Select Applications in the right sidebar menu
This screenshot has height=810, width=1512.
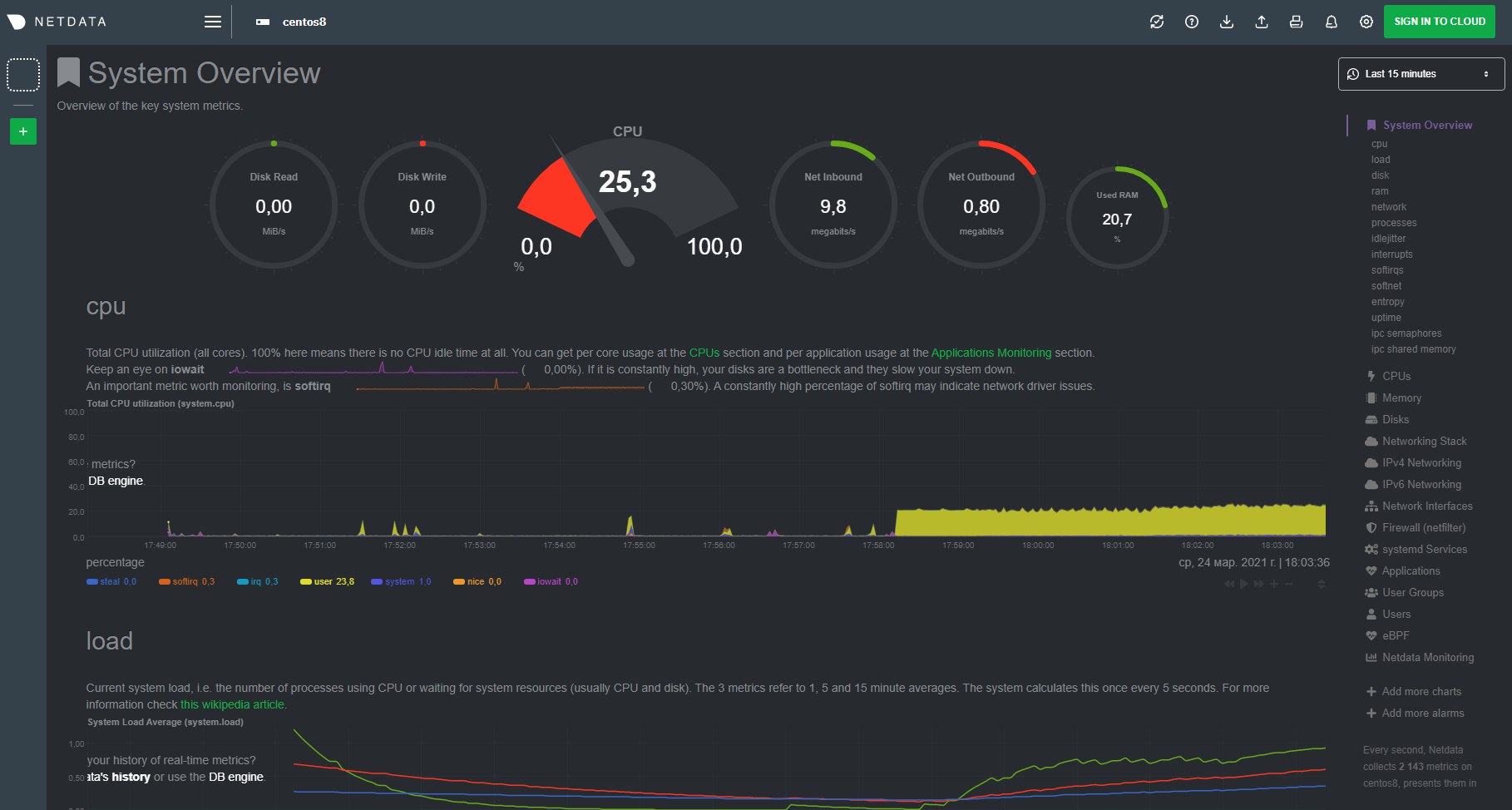click(x=1411, y=570)
